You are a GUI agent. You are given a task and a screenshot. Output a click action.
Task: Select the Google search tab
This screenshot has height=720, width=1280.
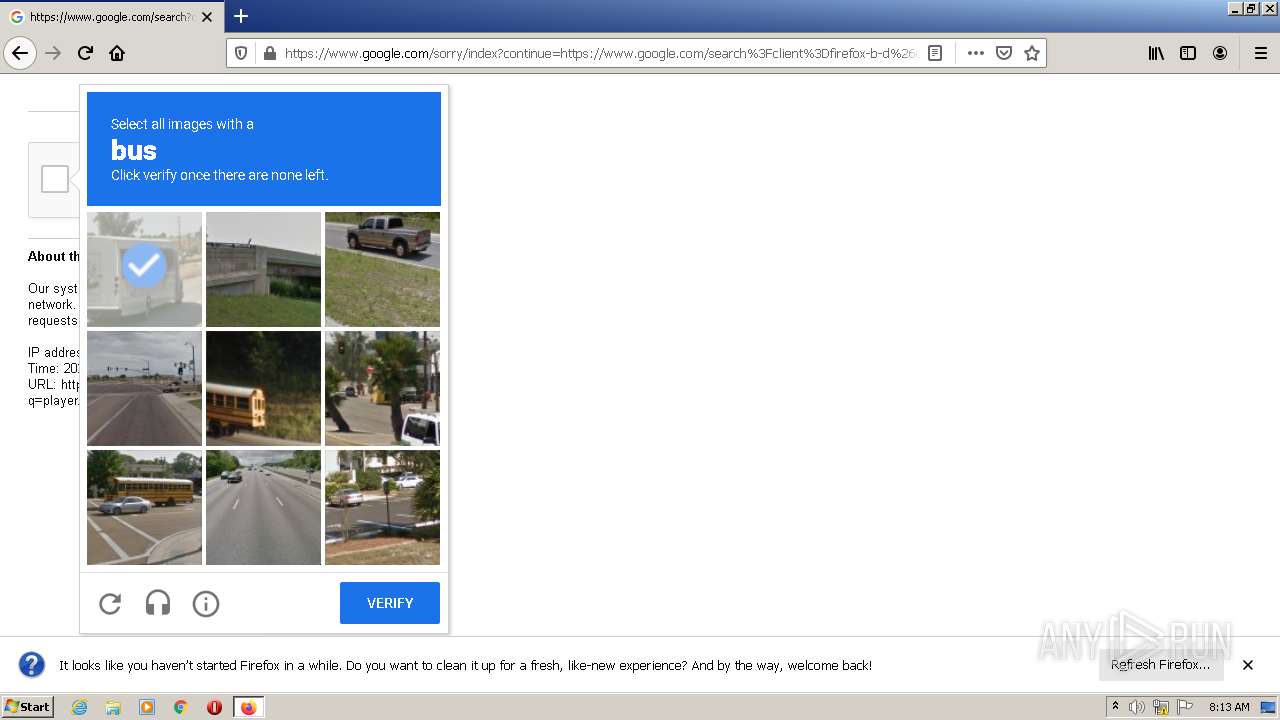[111, 17]
